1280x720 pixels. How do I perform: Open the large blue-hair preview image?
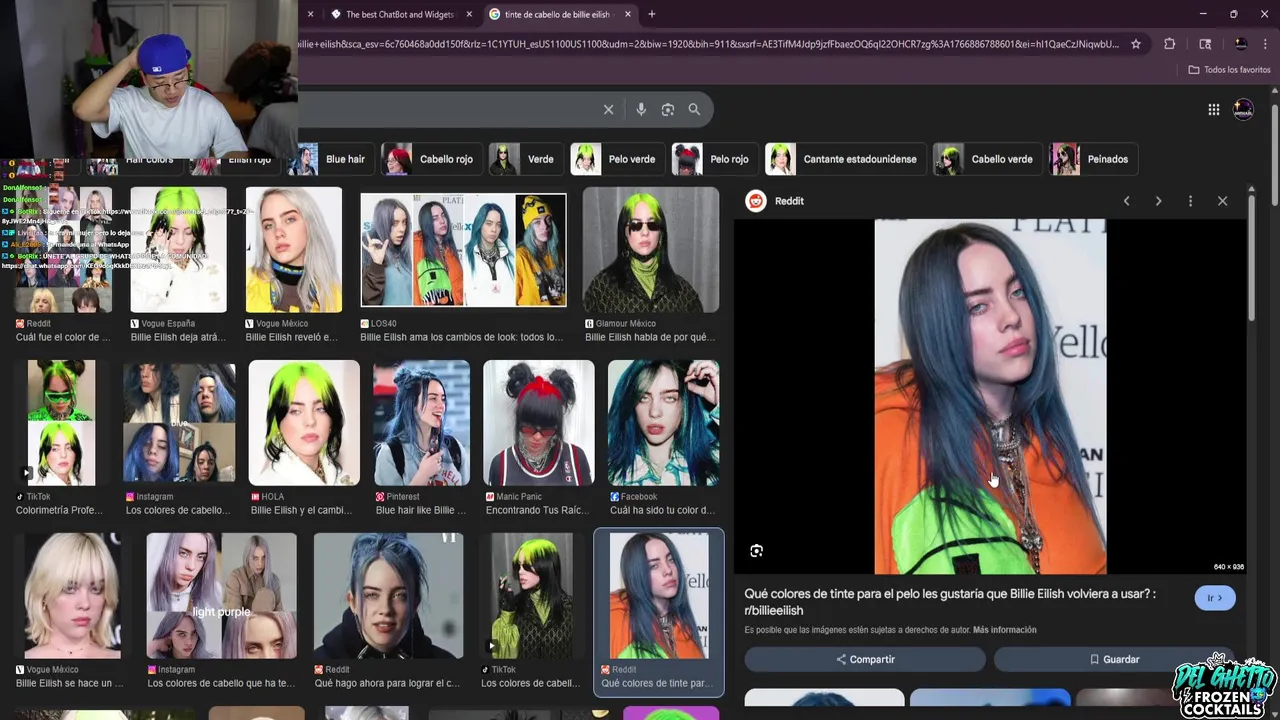[990, 397]
